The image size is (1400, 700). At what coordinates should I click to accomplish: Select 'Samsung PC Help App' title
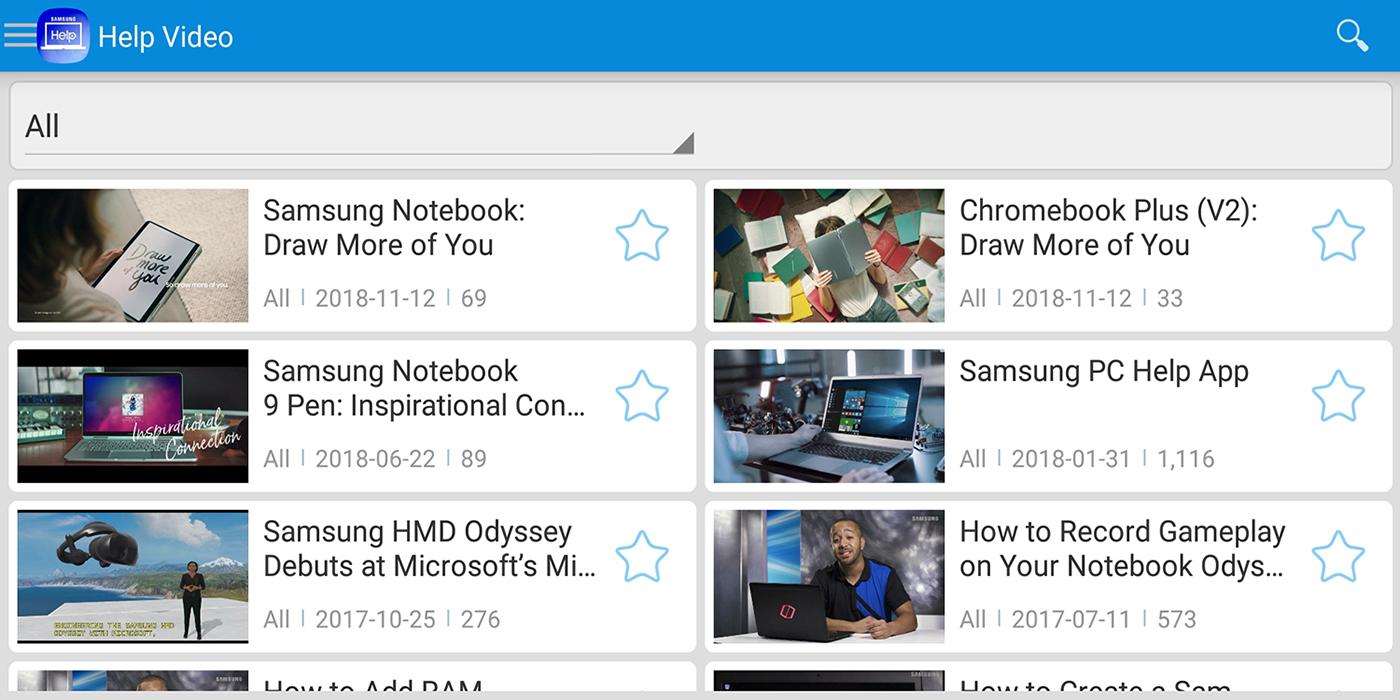pyautogui.click(x=1104, y=371)
